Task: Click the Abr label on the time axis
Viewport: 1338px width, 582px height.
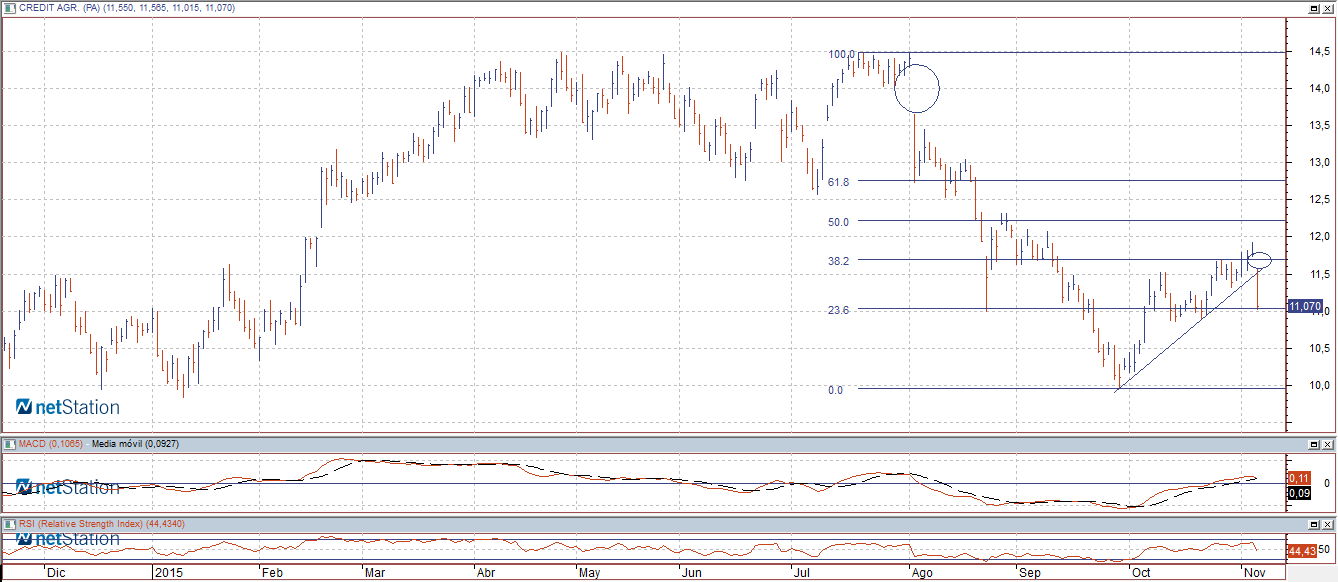Action: pyautogui.click(x=487, y=573)
